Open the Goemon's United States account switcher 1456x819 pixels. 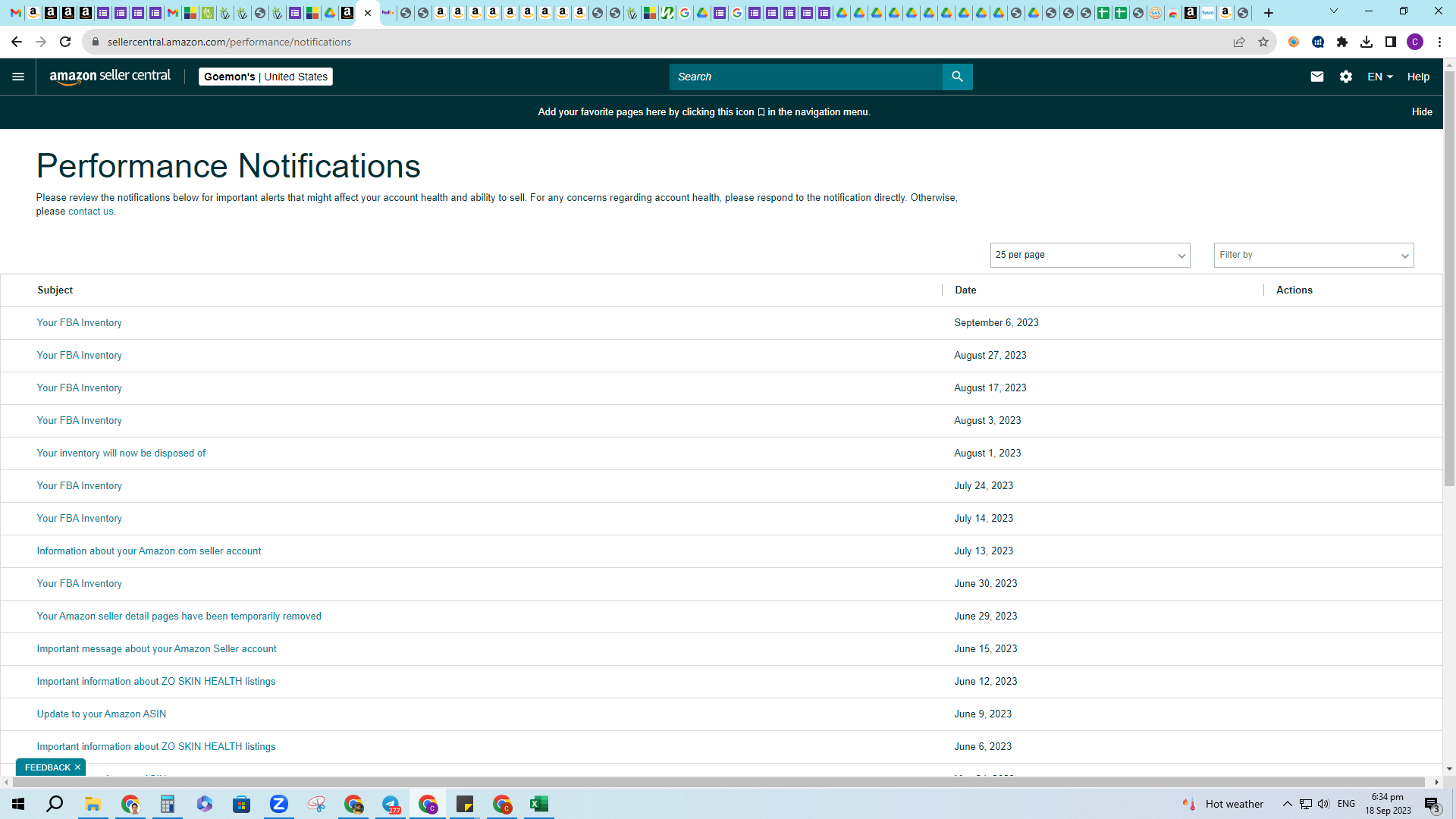point(265,77)
